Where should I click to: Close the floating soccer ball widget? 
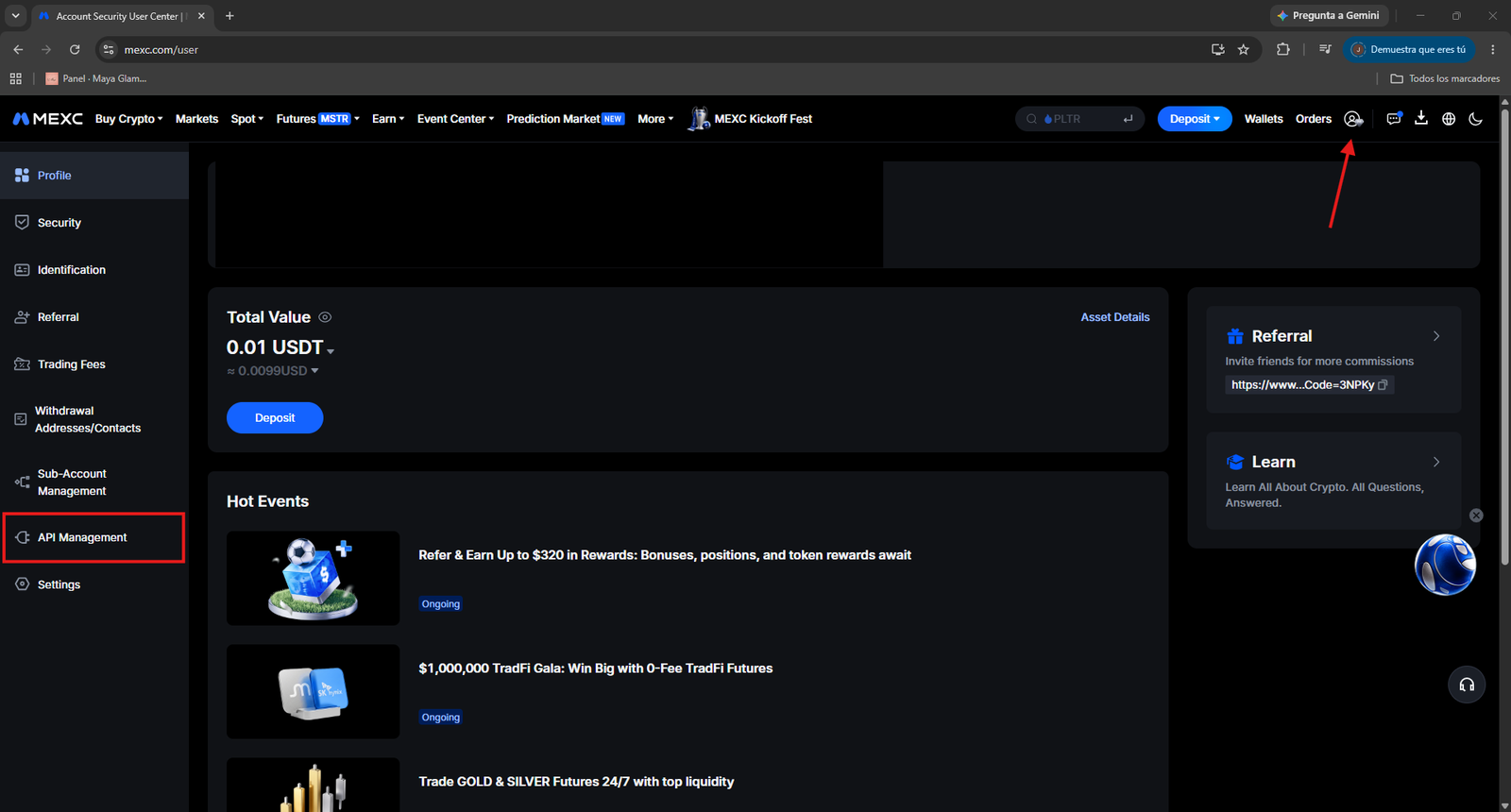click(x=1476, y=516)
